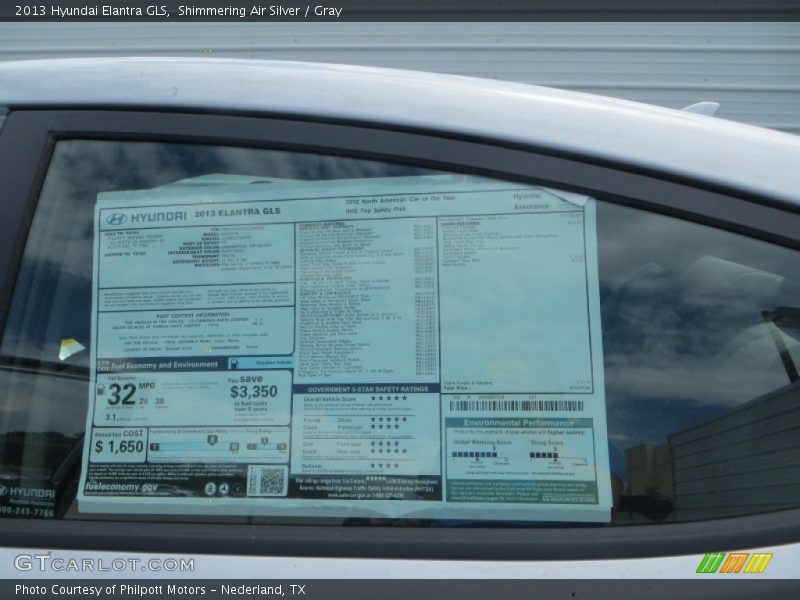Image resolution: width=800 pixels, height=600 pixels.
Task: Click the 'Hyundai Assurance' text at the sticker's top right
Action: click(x=531, y=202)
